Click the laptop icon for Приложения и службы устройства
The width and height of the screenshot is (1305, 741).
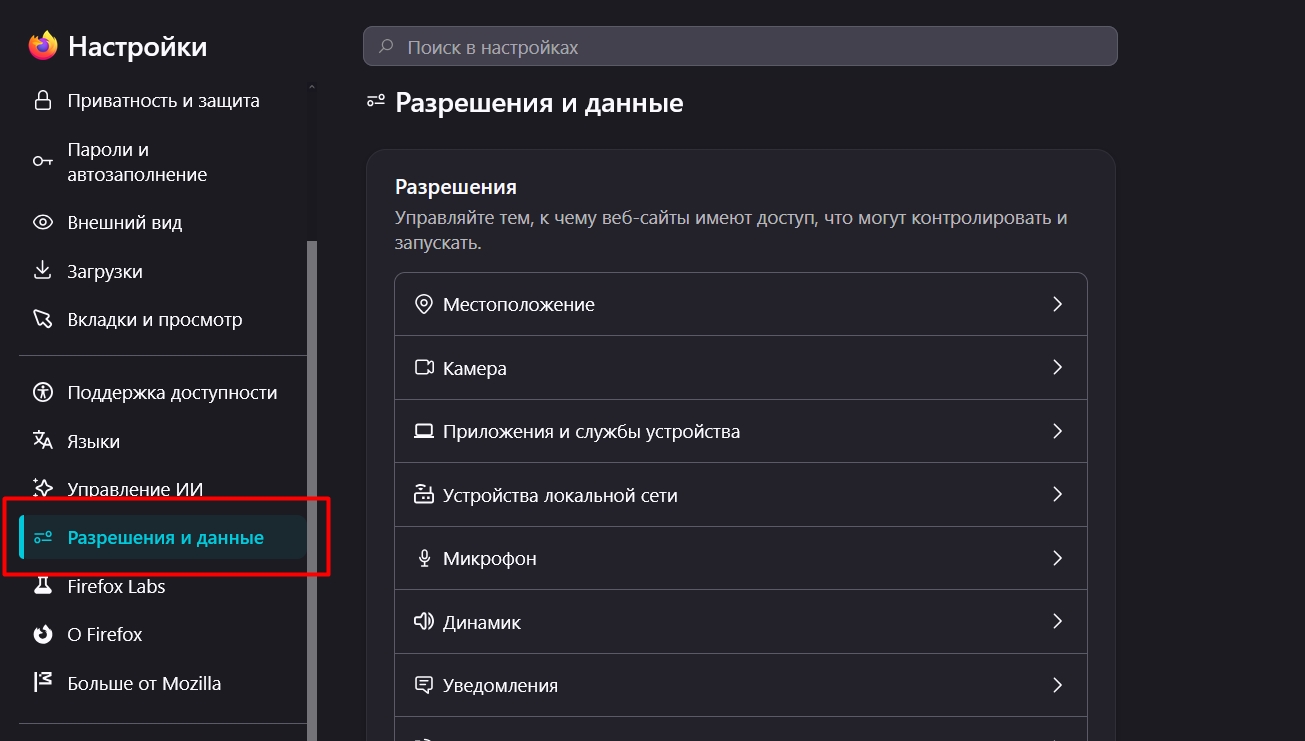pyautogui.click(x=424, y=432)
